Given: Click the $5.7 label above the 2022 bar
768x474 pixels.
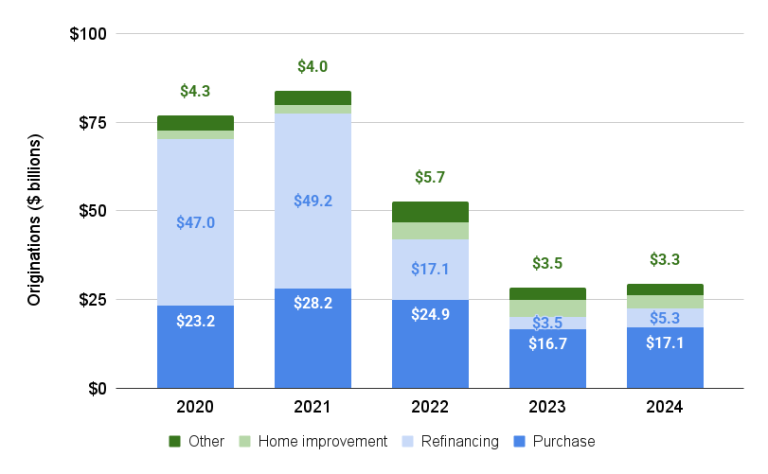Looking at the screenshot, I should [430, 178].
